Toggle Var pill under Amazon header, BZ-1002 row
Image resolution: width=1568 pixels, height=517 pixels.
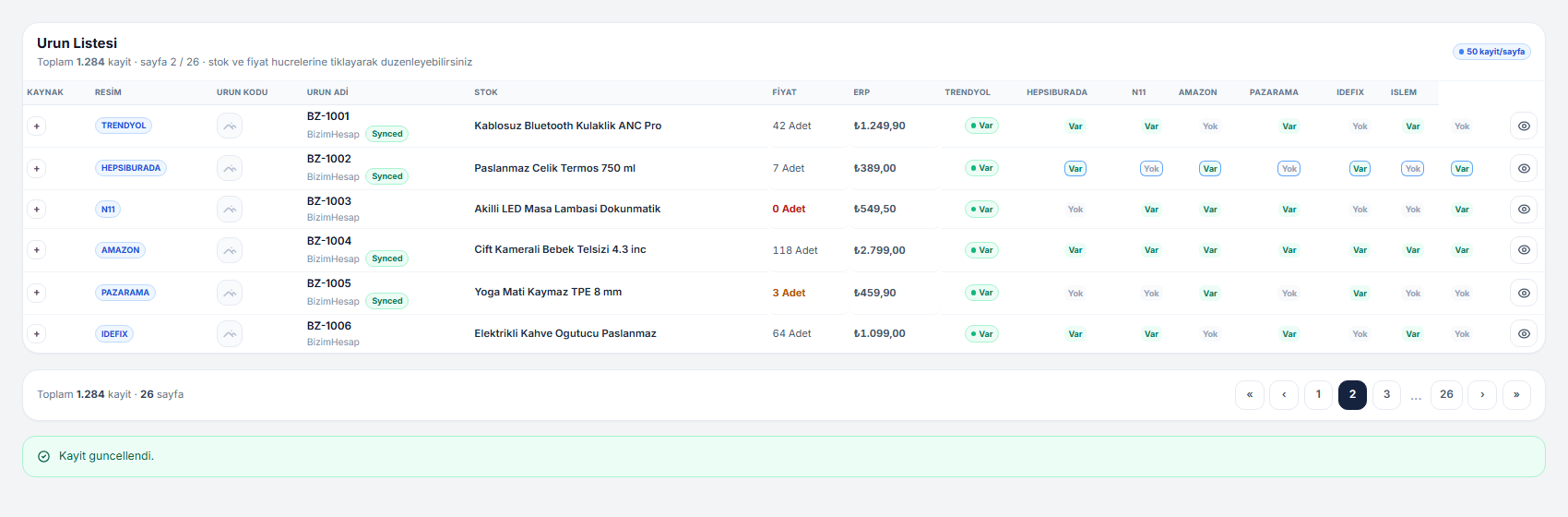click(x=1210, y=168)
